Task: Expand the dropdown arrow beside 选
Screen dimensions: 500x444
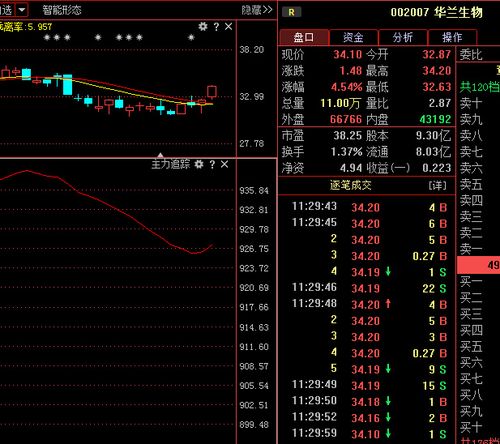Action: tap(22, 10)
